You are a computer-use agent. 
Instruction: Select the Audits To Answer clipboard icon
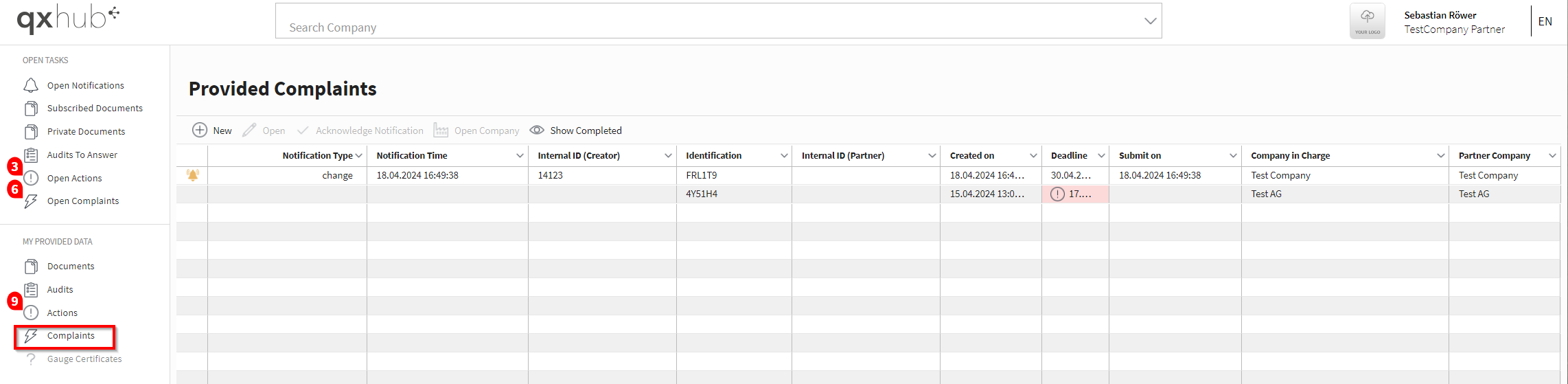pyautogui.click(x=31, y=155)
